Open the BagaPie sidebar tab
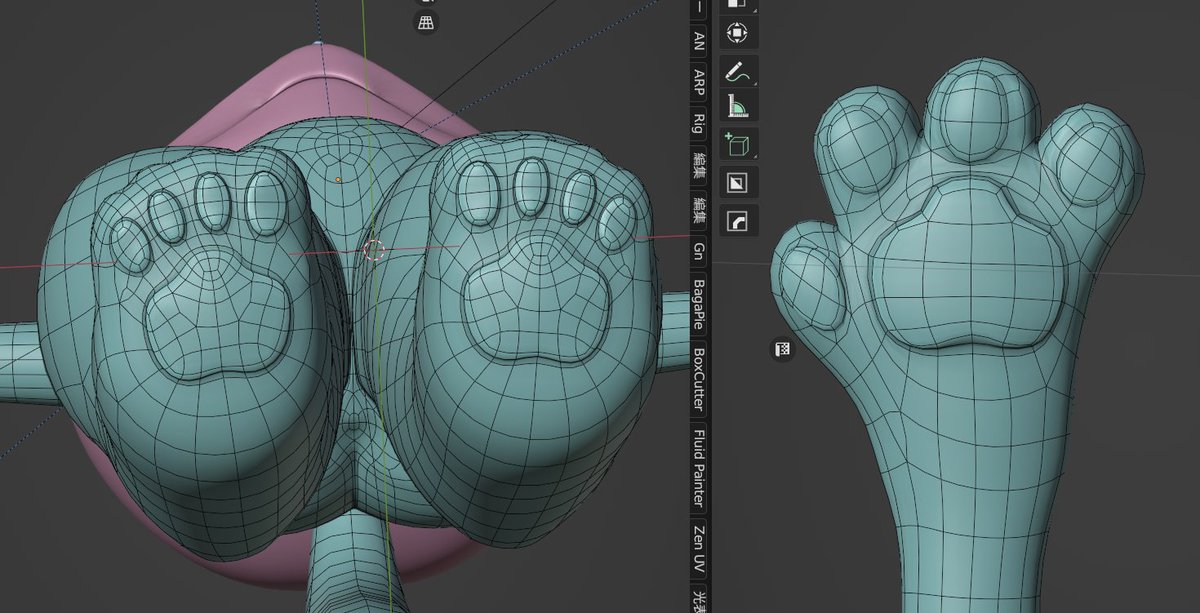 (x=700, y=306)
